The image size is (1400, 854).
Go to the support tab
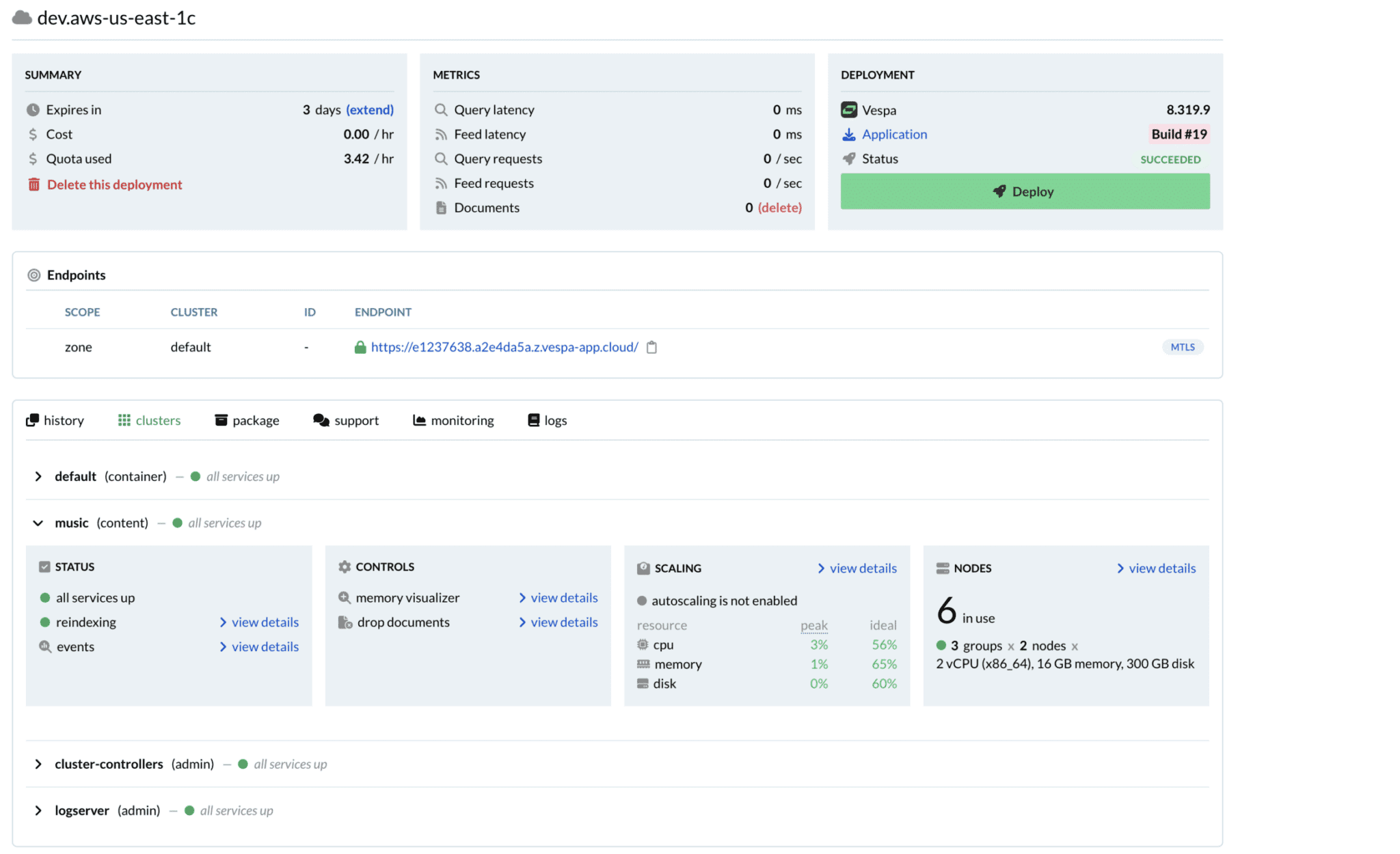[x=346, y=420]
